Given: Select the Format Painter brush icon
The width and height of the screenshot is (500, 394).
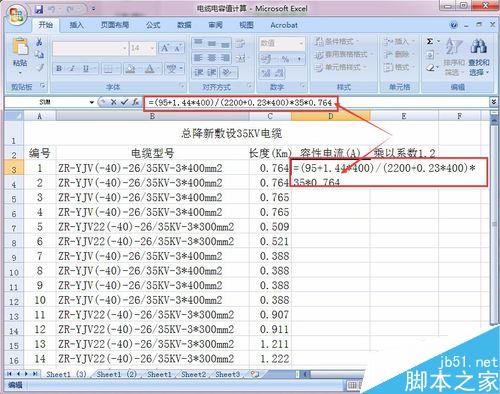Looking at the screenshot, I should click(41, 67).
